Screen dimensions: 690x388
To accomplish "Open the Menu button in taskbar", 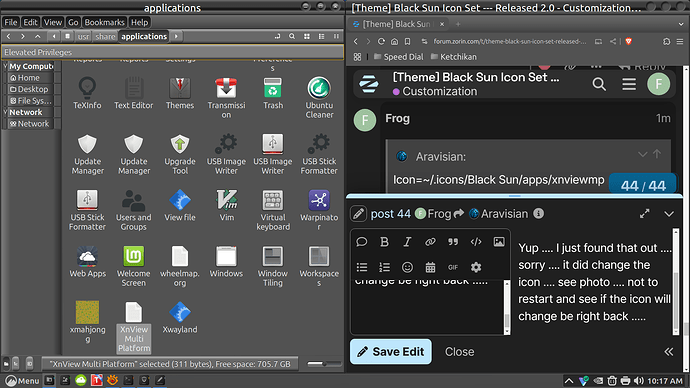I will coord(22,381).
